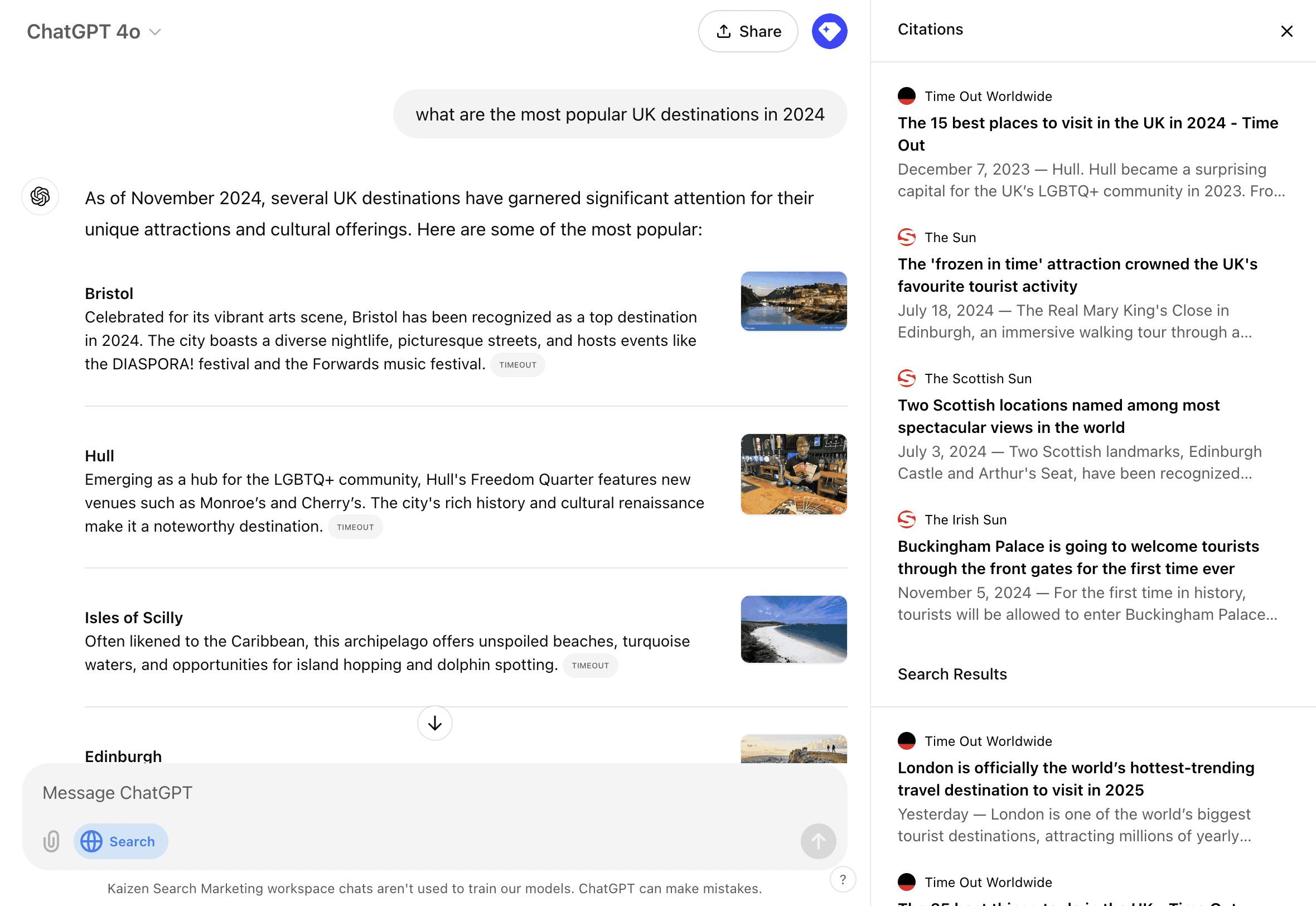
Task: Close the Citations panel
Action: pyautogui.click(x=1286, y=31)
